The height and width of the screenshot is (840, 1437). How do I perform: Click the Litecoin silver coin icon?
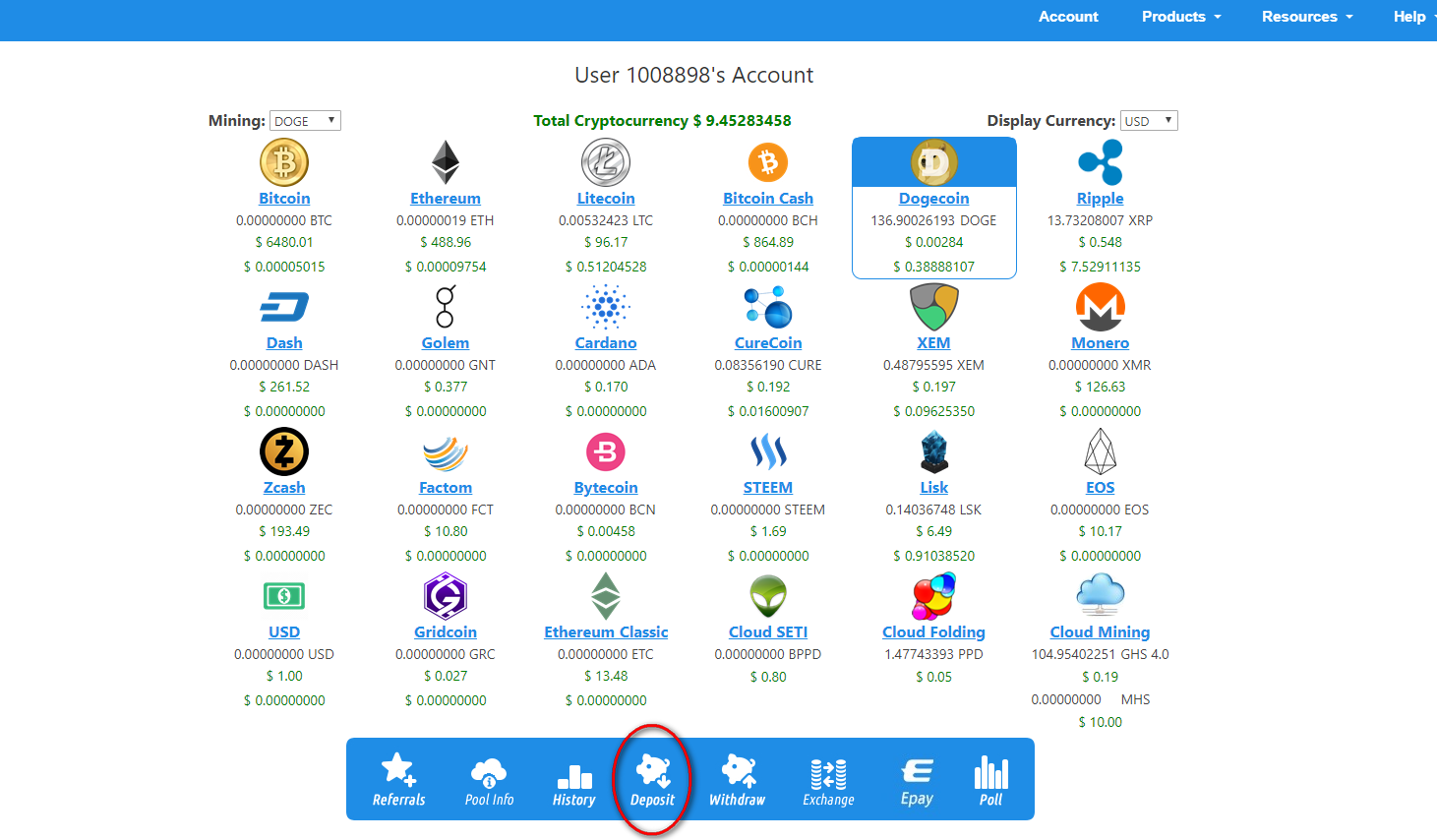point(606,162)
